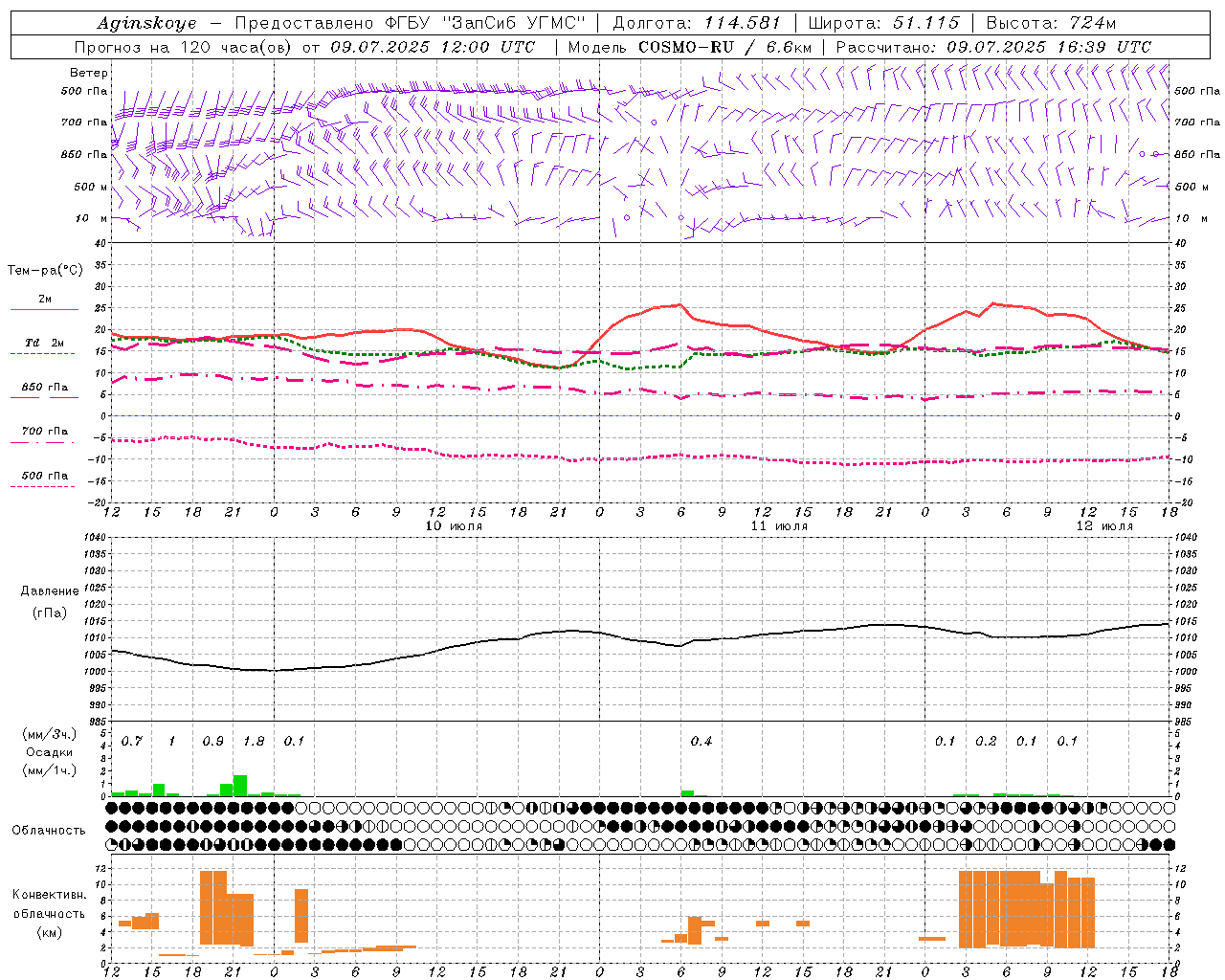Click the station name Aginskoye
This screenshot has height=980, width=1225.
click(x=146, y=23)
